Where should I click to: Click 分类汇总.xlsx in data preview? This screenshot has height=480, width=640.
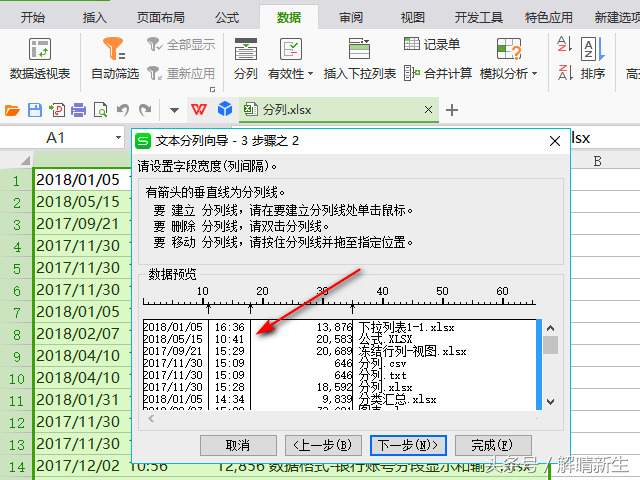[398, 399]
